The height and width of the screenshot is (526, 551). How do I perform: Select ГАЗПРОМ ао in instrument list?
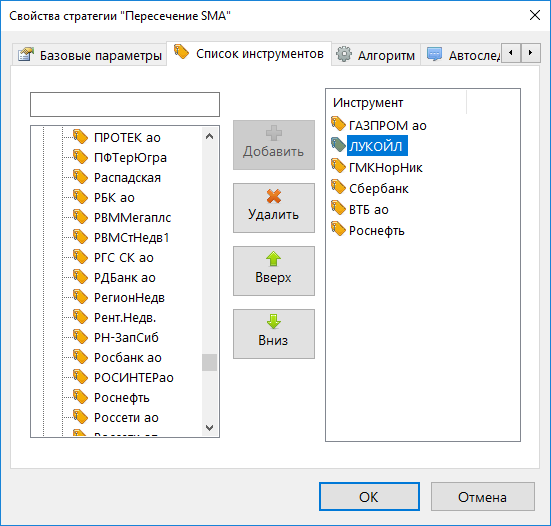pos(388,125)
